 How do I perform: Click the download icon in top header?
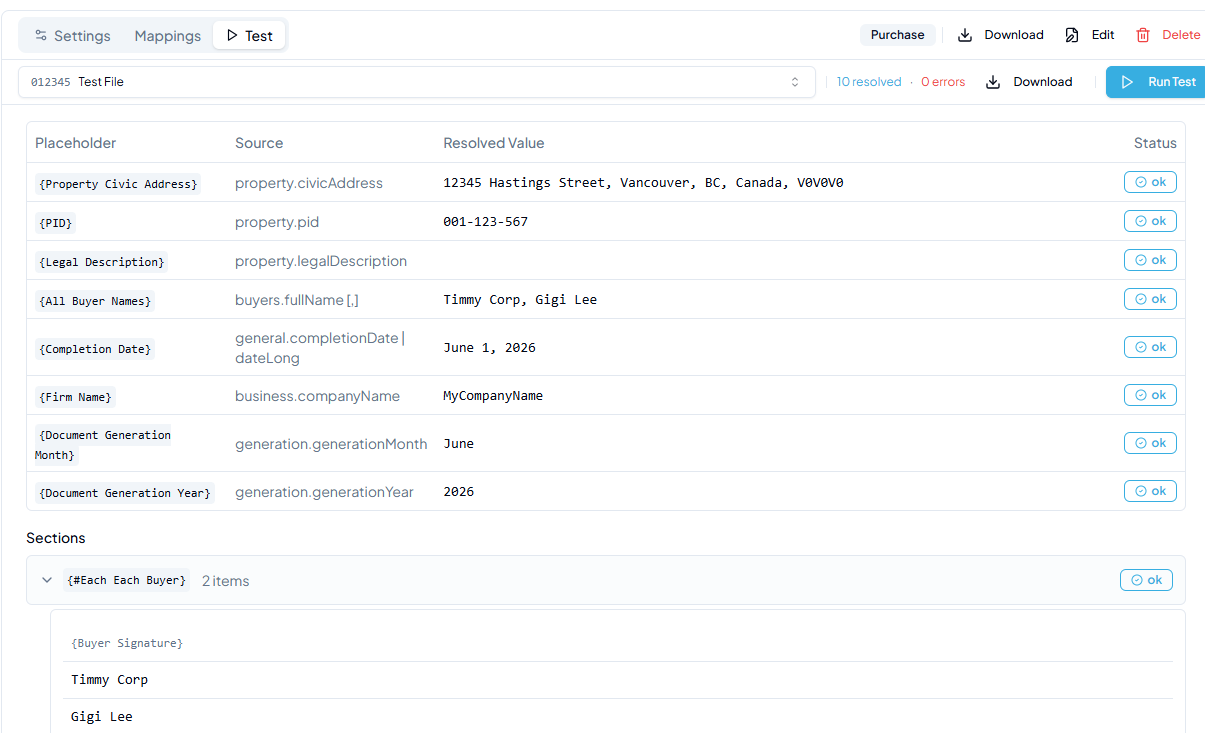[x=965, y=35]
